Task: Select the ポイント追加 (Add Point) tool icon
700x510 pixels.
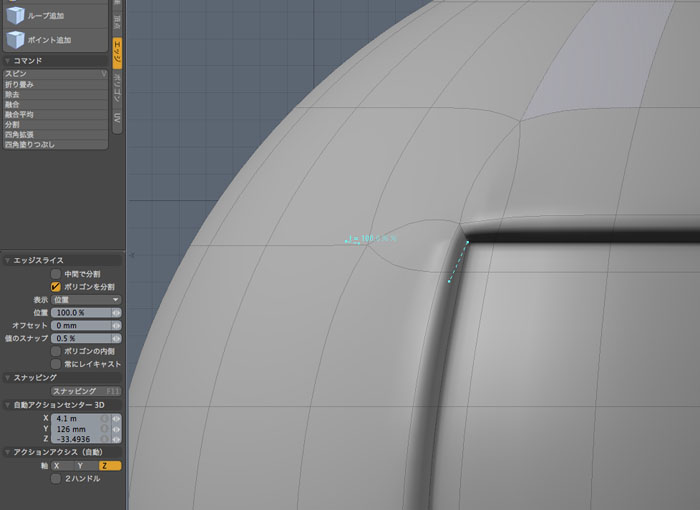Action: [18, 39]
